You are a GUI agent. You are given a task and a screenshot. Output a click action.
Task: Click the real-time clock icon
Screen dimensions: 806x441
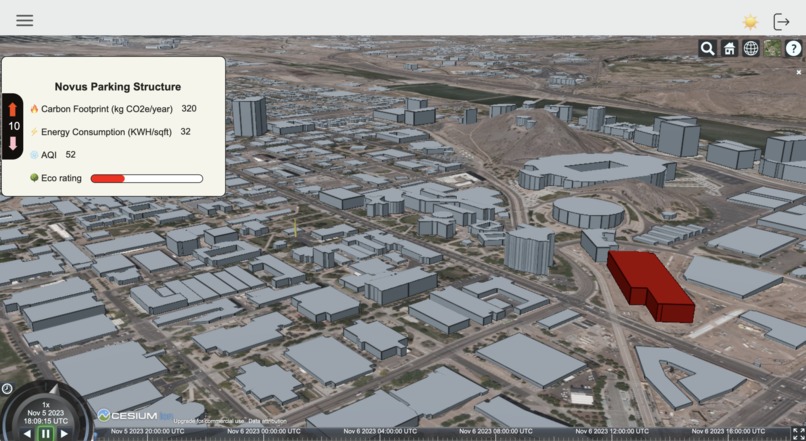click(7, 389)
